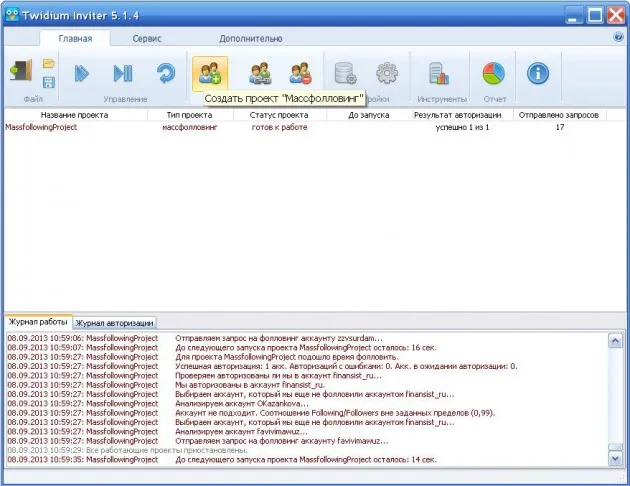Open the Журнал авторизации log tab

(x=115, y=323)
